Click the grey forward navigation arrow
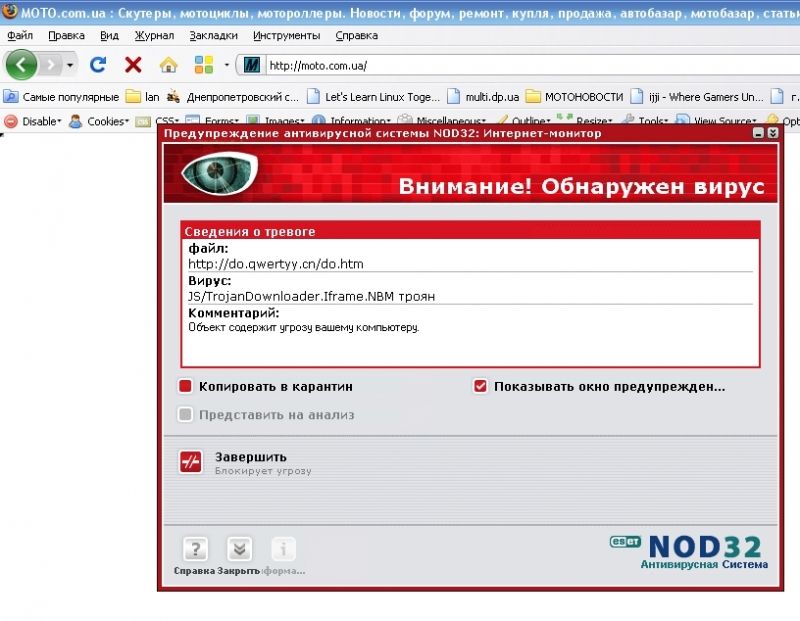This screenshot has height=621, width=800. point(51,65)
